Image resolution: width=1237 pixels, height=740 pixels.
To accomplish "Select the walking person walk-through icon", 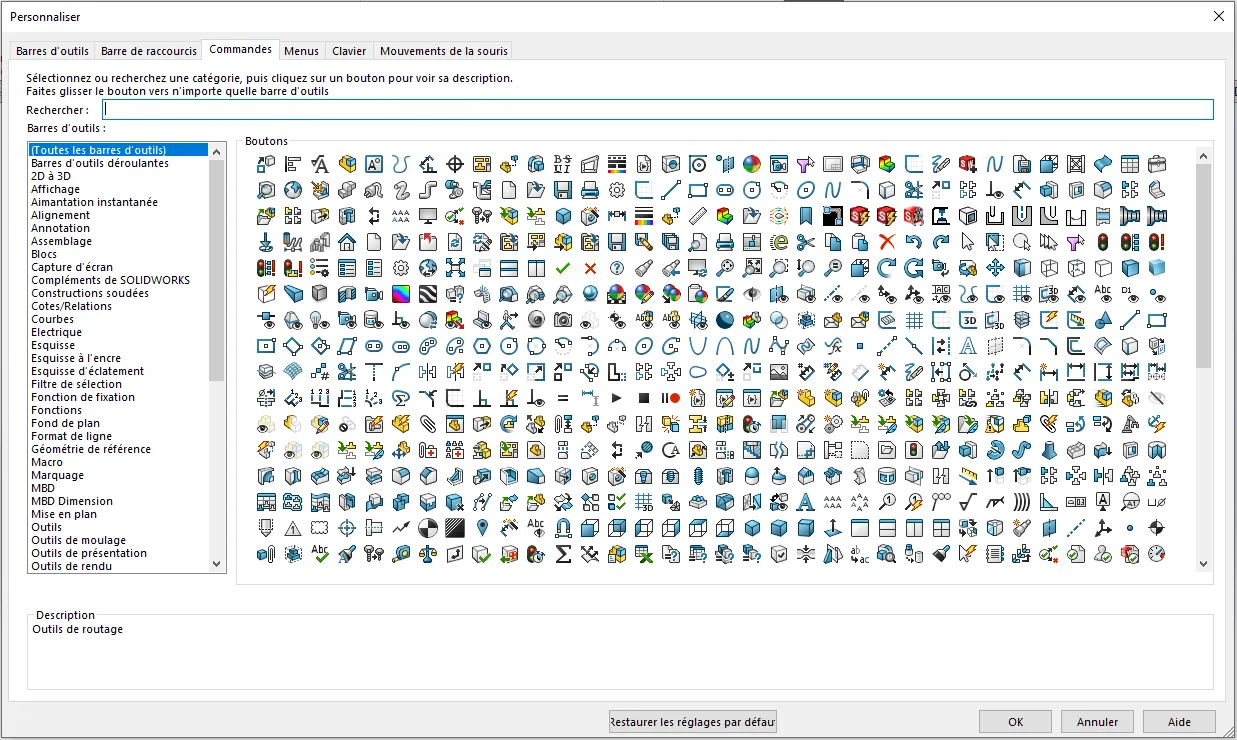I will click(x=509, y=320).
